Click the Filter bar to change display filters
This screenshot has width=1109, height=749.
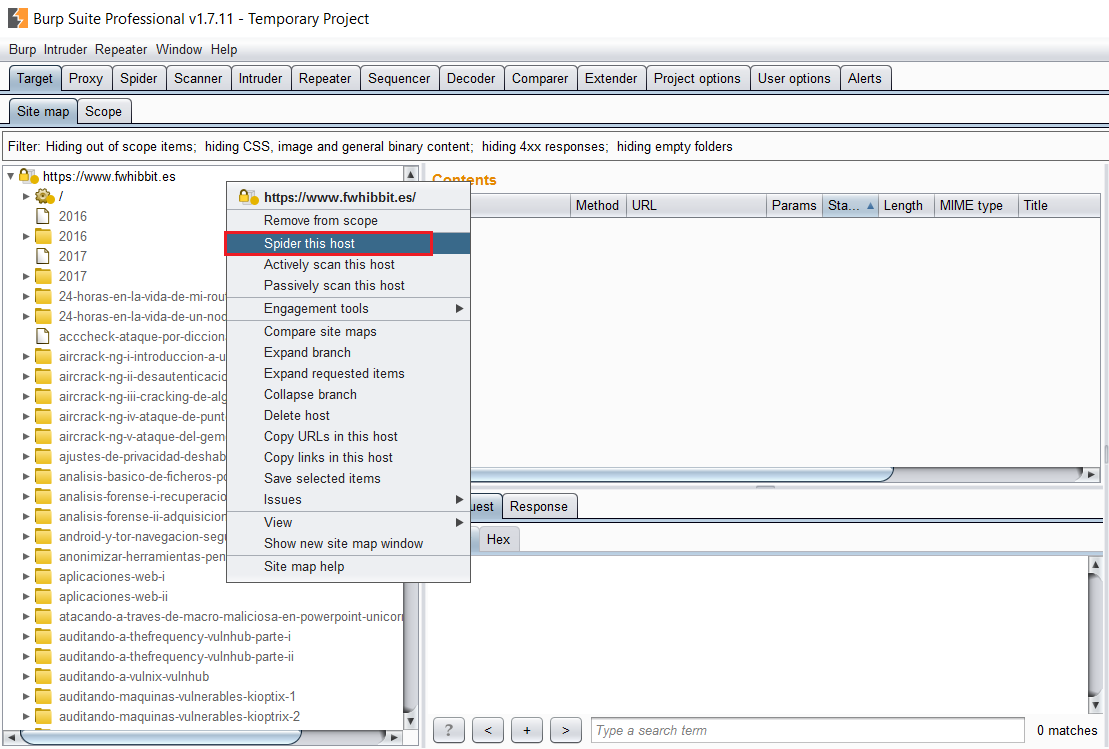coord(370,146)
